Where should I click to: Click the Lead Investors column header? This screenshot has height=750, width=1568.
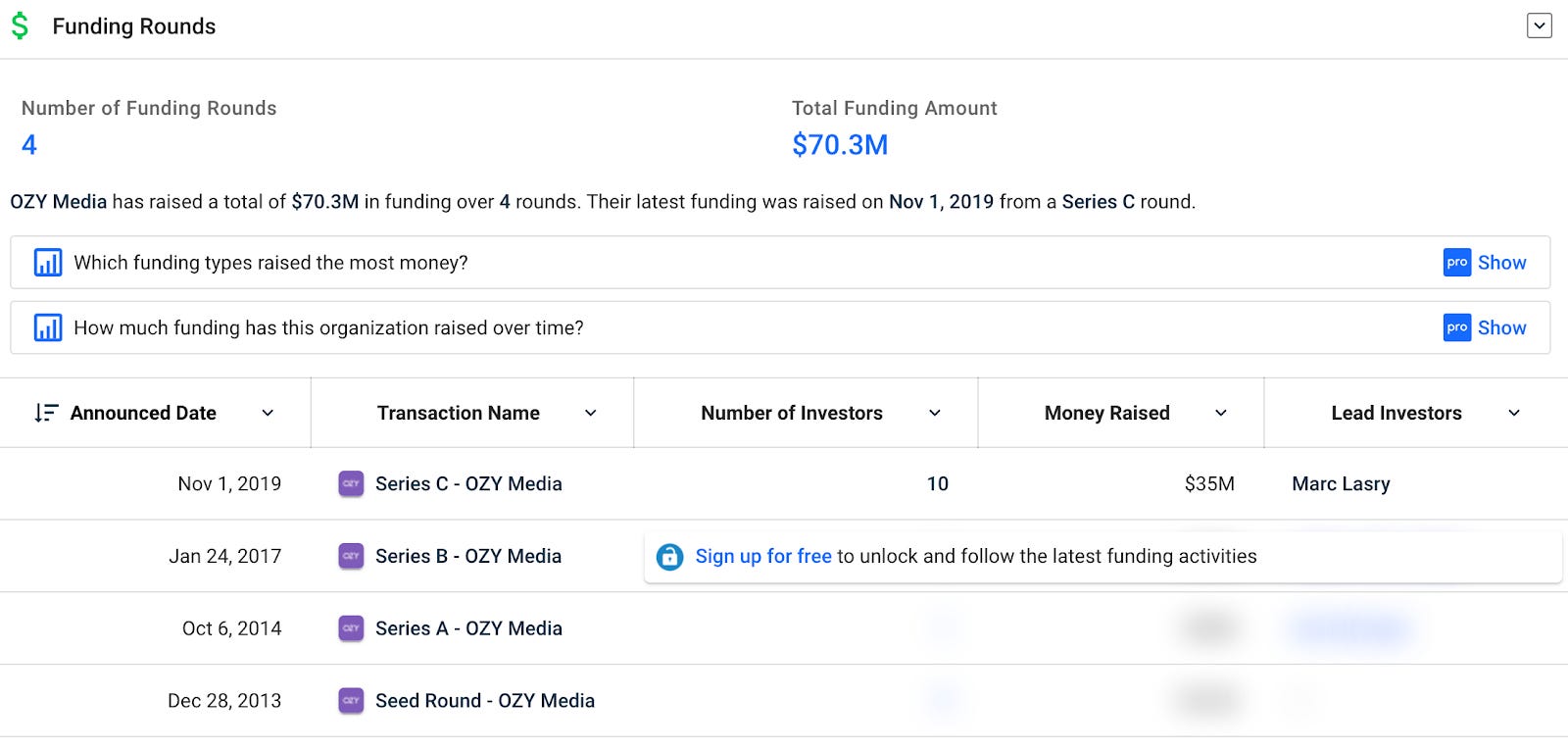click(1396, 413)
